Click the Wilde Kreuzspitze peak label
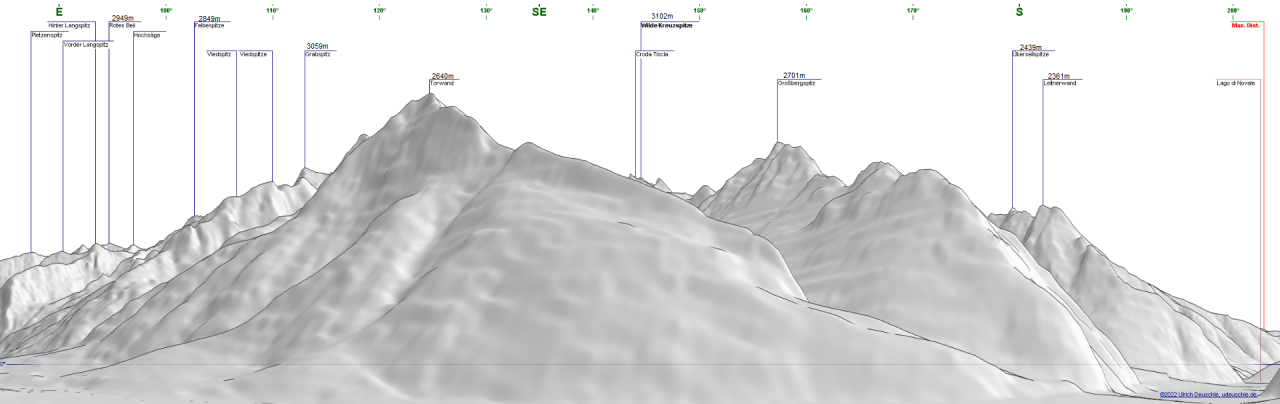1280x404 pixels. 666,25
